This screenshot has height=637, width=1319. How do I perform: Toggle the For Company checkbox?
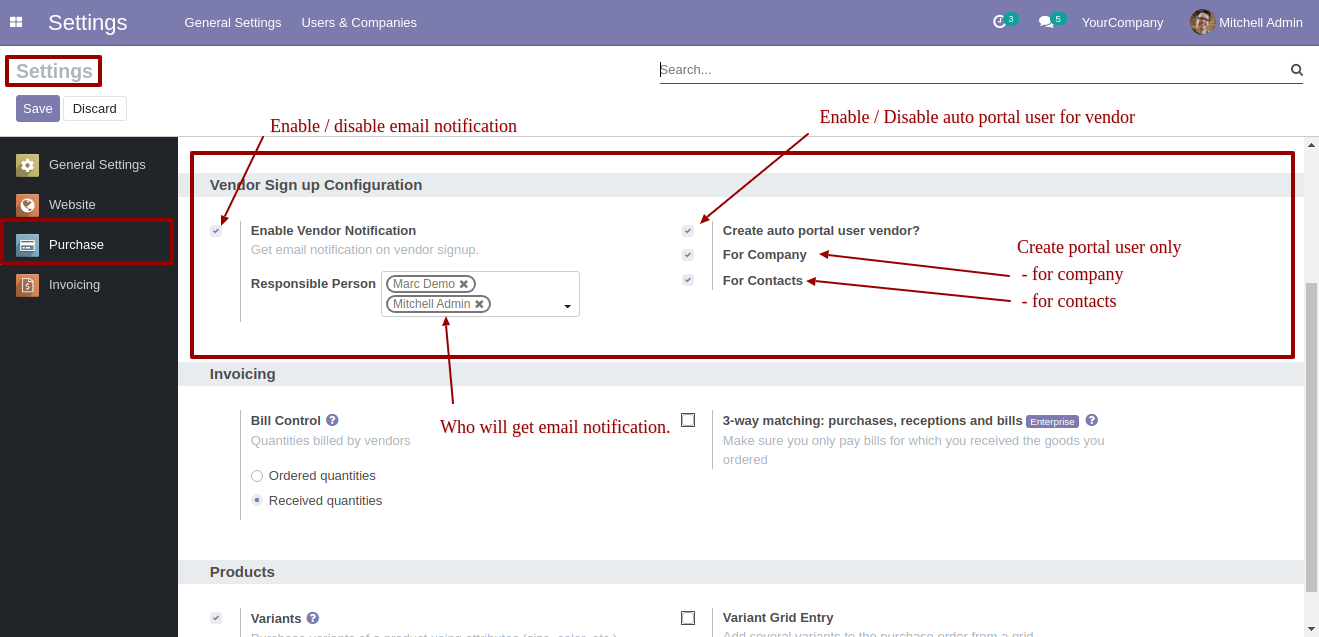688,255
